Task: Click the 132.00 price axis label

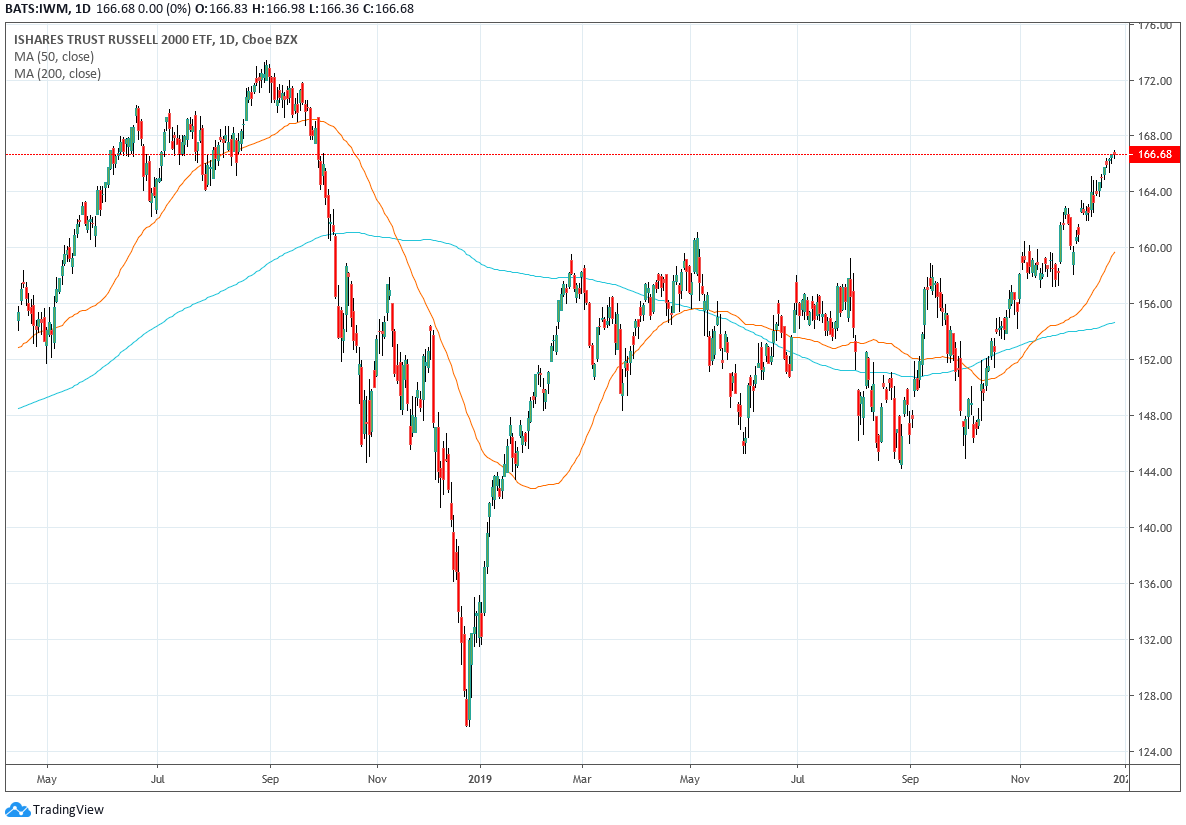Action: [x=1155, y=640]
